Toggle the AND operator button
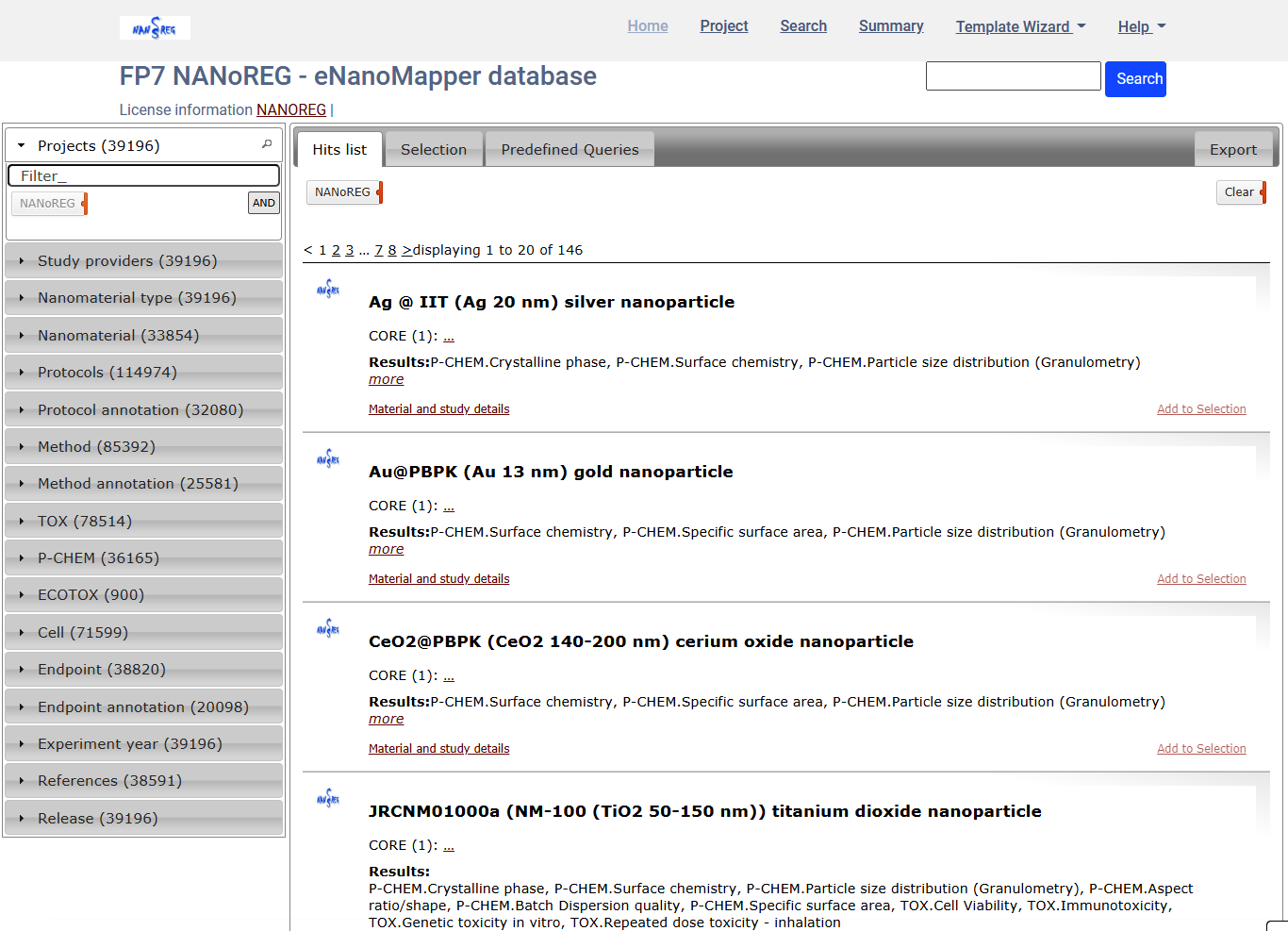Screen dimensions: 1288x931 point(264,203)
